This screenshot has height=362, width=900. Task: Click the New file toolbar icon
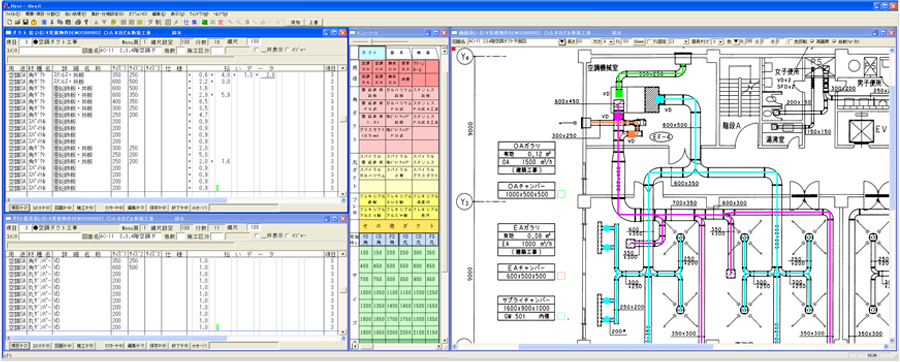click(9, 22)
